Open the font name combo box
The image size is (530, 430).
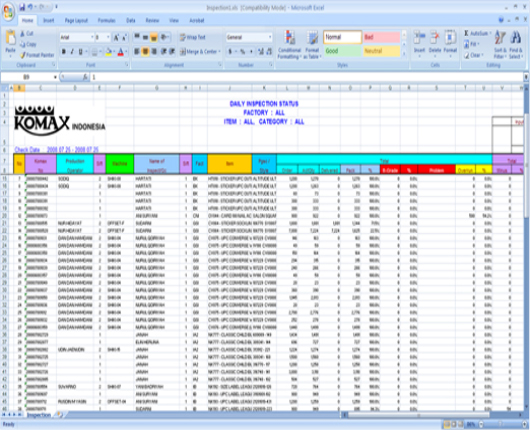coord(77,37)
